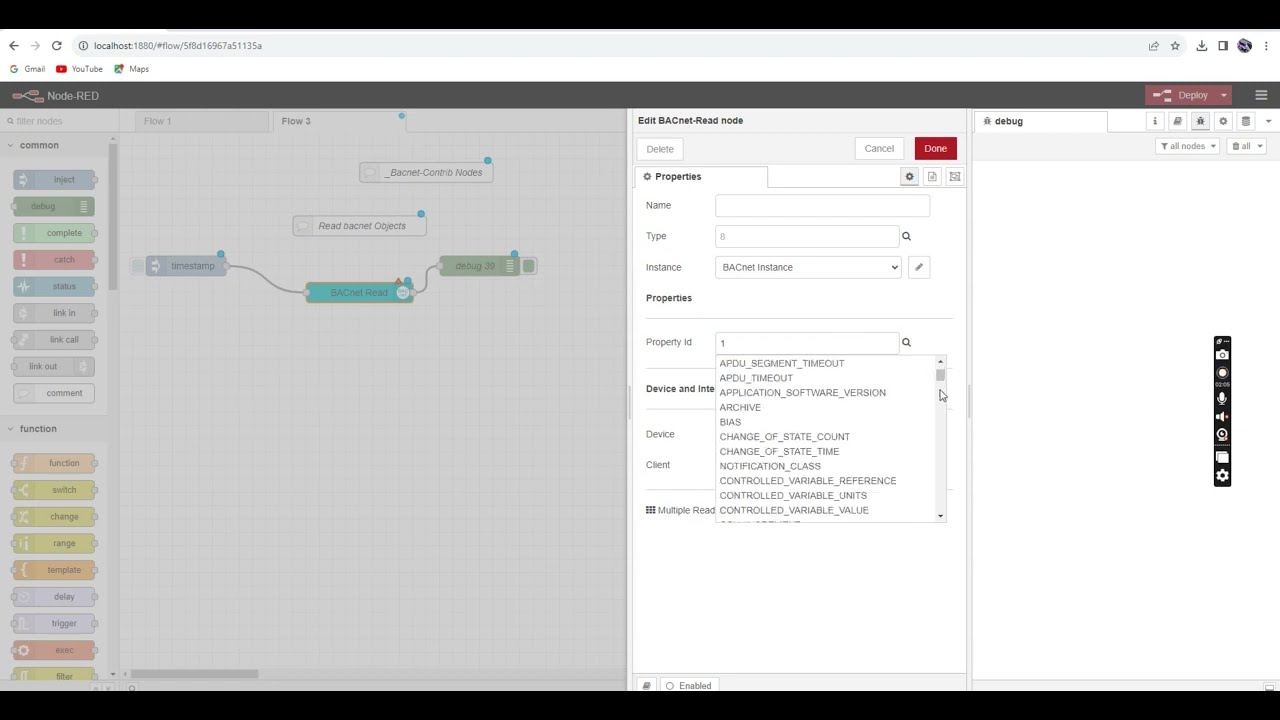Open context data database sidebar icon

(1246, 121)
